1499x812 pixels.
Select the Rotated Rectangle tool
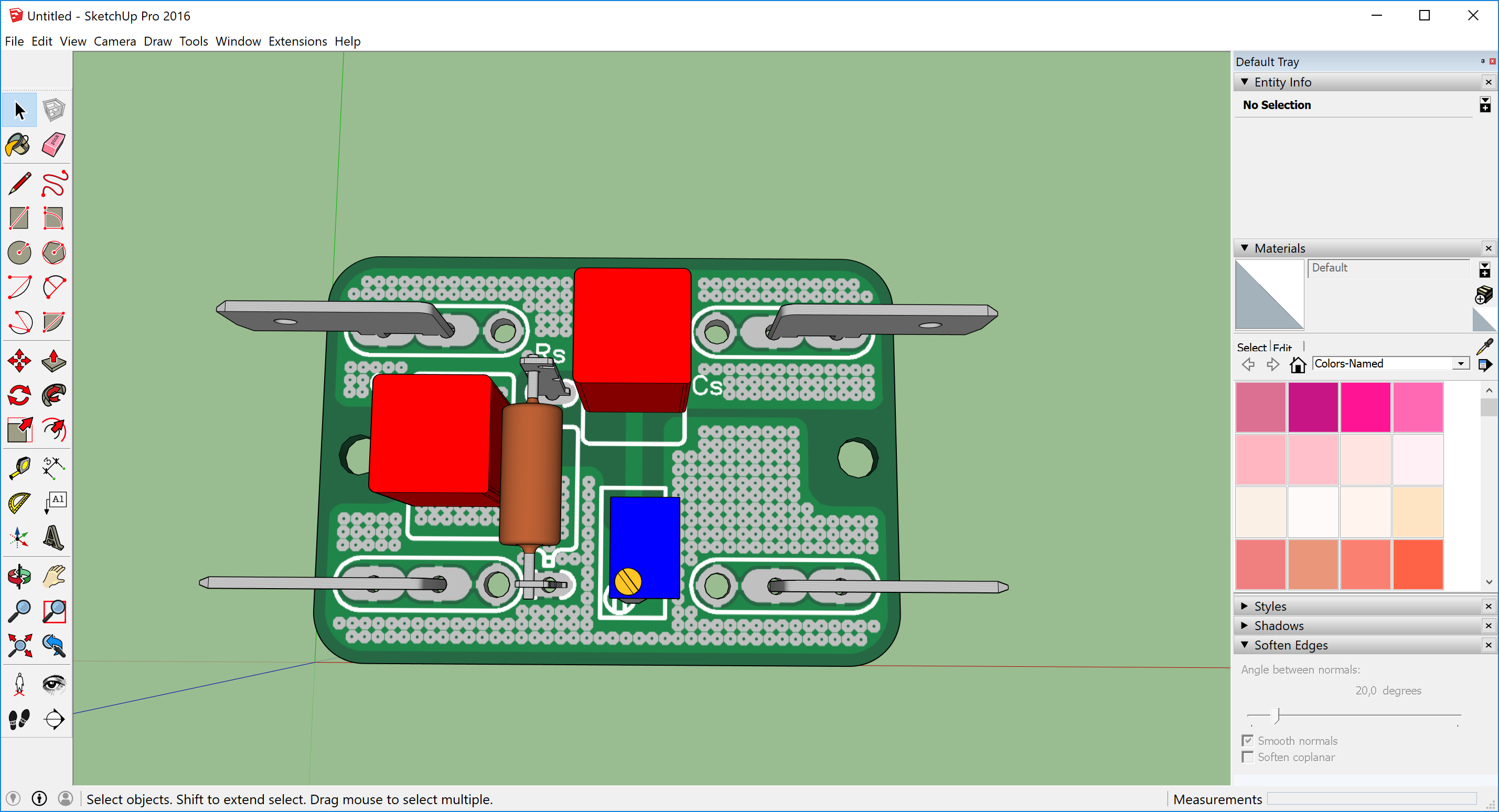54,218
